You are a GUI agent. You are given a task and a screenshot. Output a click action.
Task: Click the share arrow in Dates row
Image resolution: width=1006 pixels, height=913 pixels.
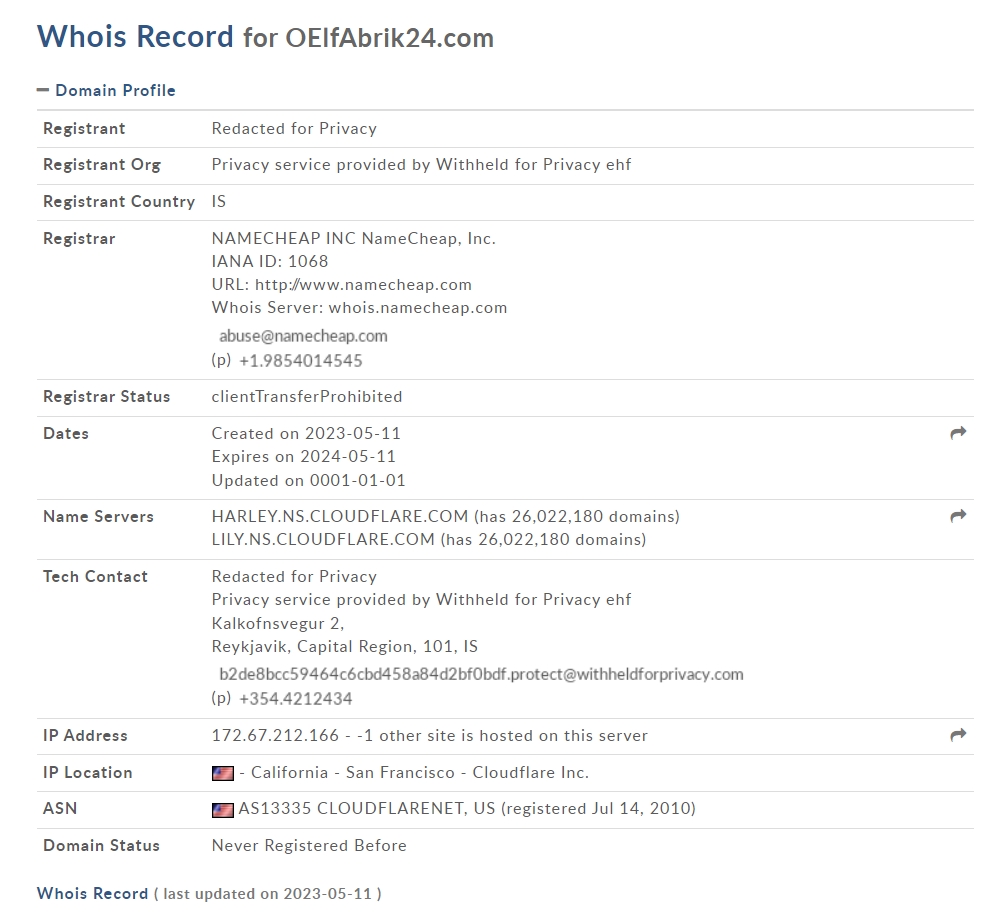click(x=958, y=434)
